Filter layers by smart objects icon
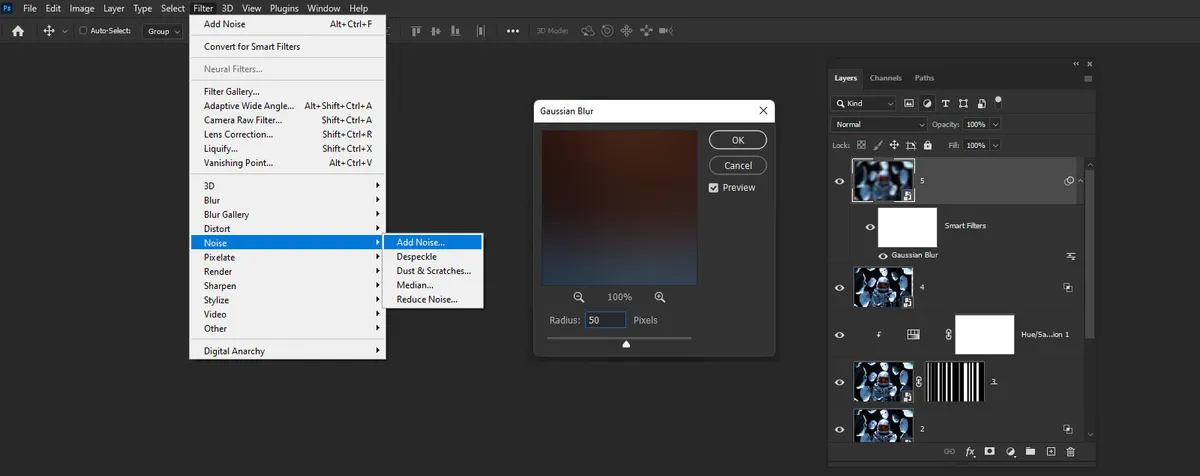Screen dimensions: 1200x476 click(982, 103)
